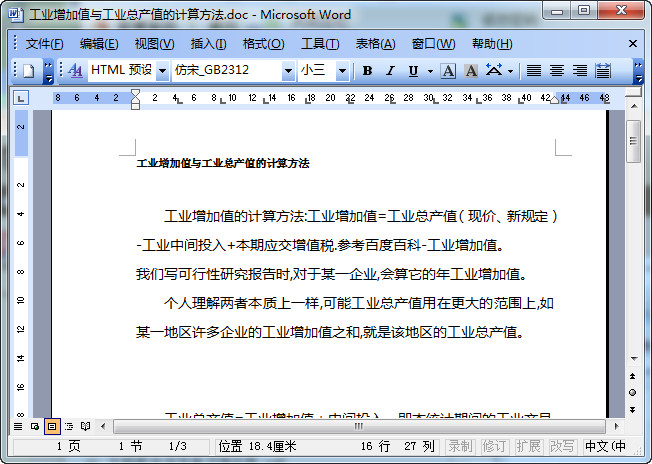This screenshot has width=652, height=464.
Task: Click the 中文(中 language indicator
Action: click(x=605, y=447)
